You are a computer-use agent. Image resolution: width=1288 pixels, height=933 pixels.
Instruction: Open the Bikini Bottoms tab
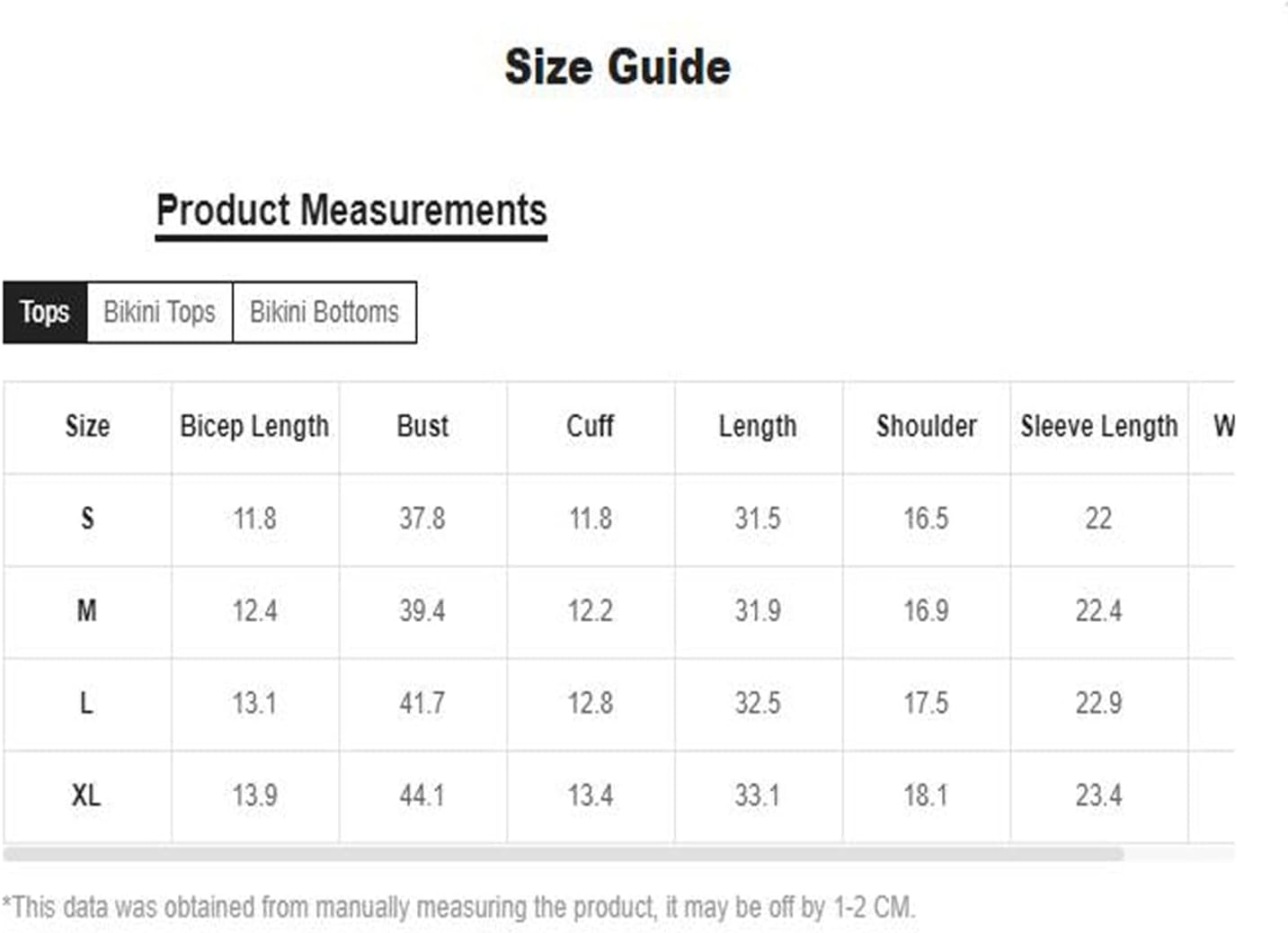(x=324, y=312)
